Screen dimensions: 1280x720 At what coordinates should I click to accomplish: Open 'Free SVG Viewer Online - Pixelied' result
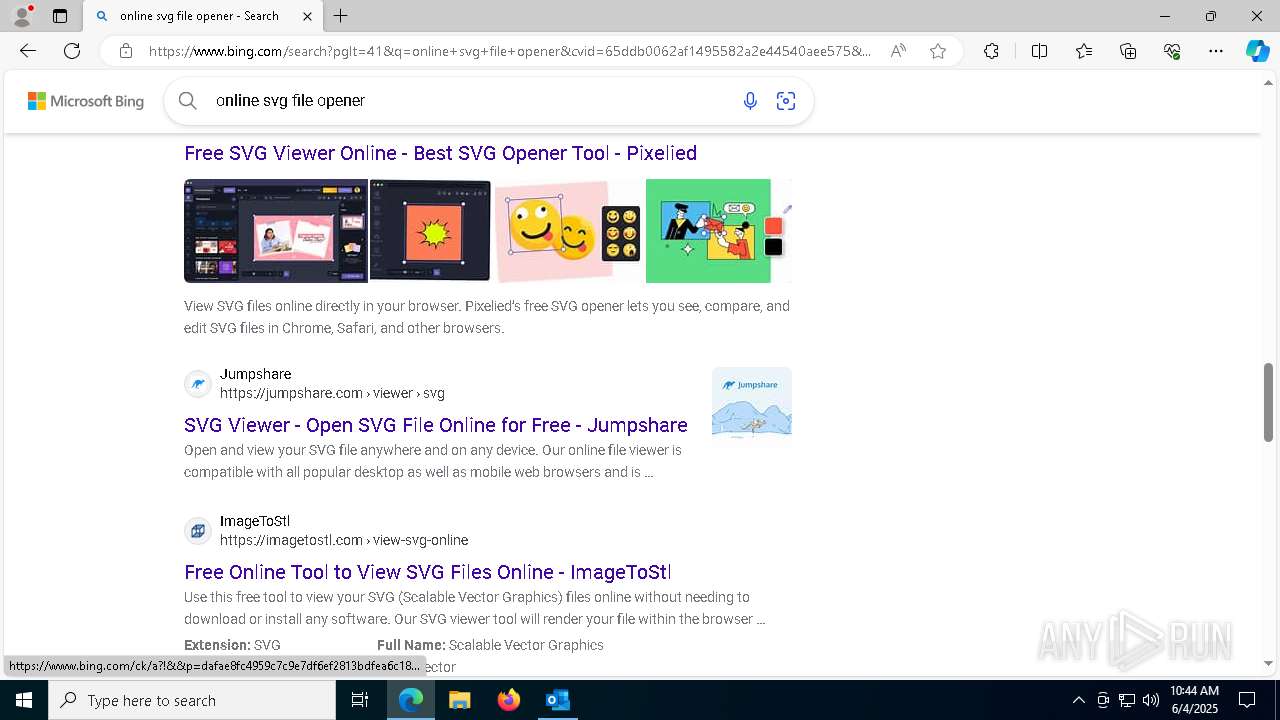coord(440,153)
